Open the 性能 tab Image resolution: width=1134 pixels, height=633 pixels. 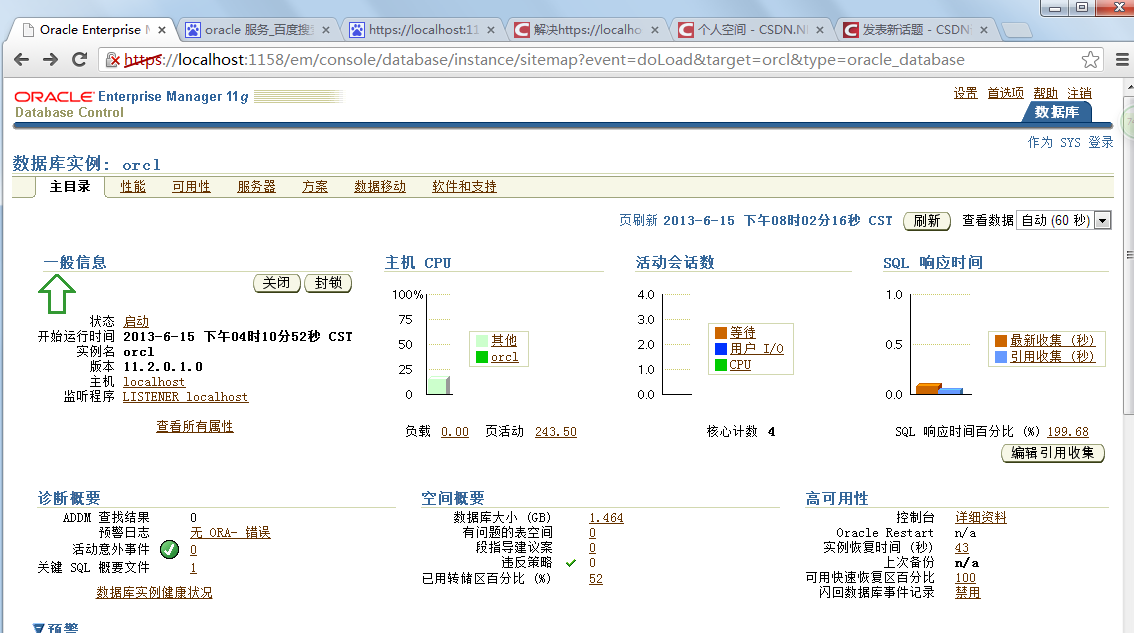coord(133,187)
